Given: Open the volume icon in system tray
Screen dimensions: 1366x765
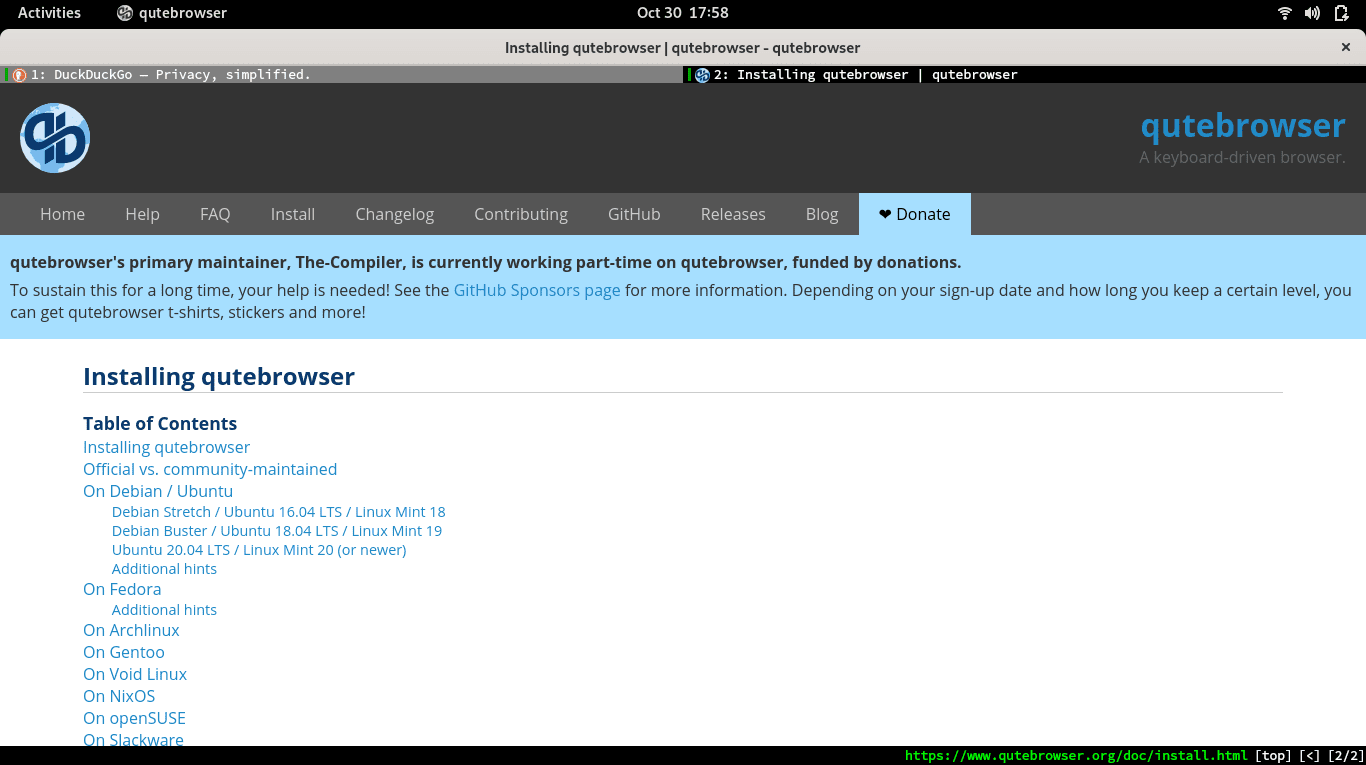Looking at the screenshot, I should (x=1313, y=13).
